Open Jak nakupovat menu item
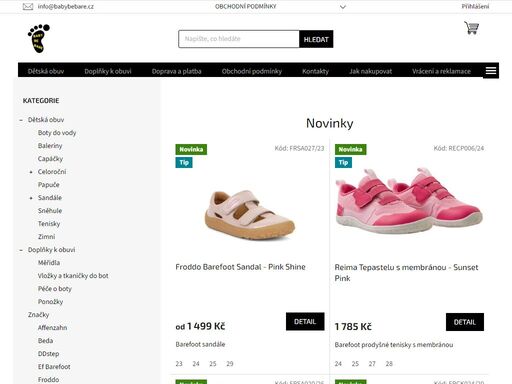Viewport: 512px width, 384px height. [370, 71]
